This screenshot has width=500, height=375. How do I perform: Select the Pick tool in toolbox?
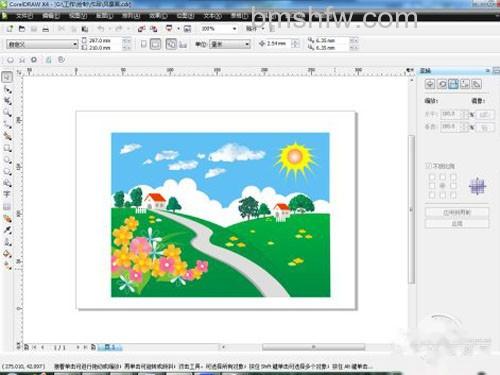click(x=7, y=77)
